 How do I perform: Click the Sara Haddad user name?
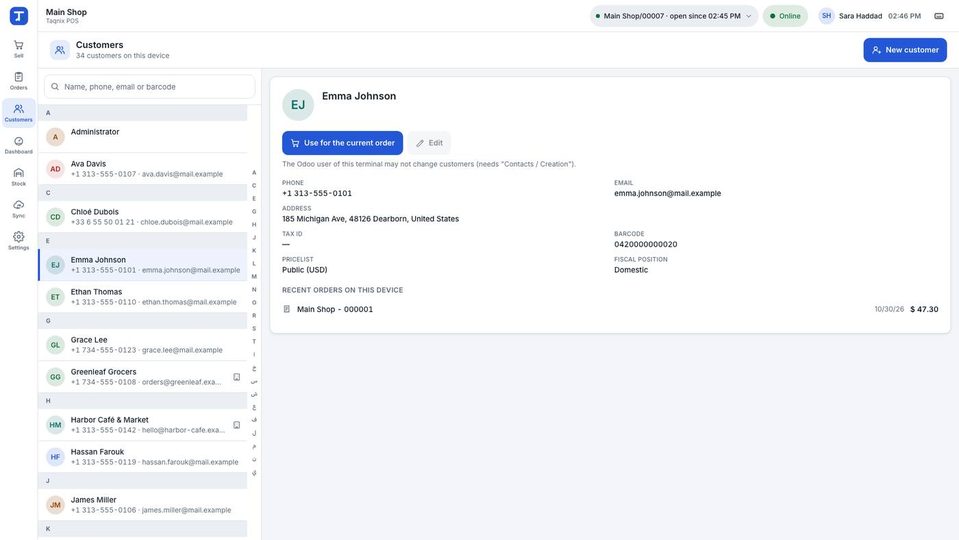(860, 16)
